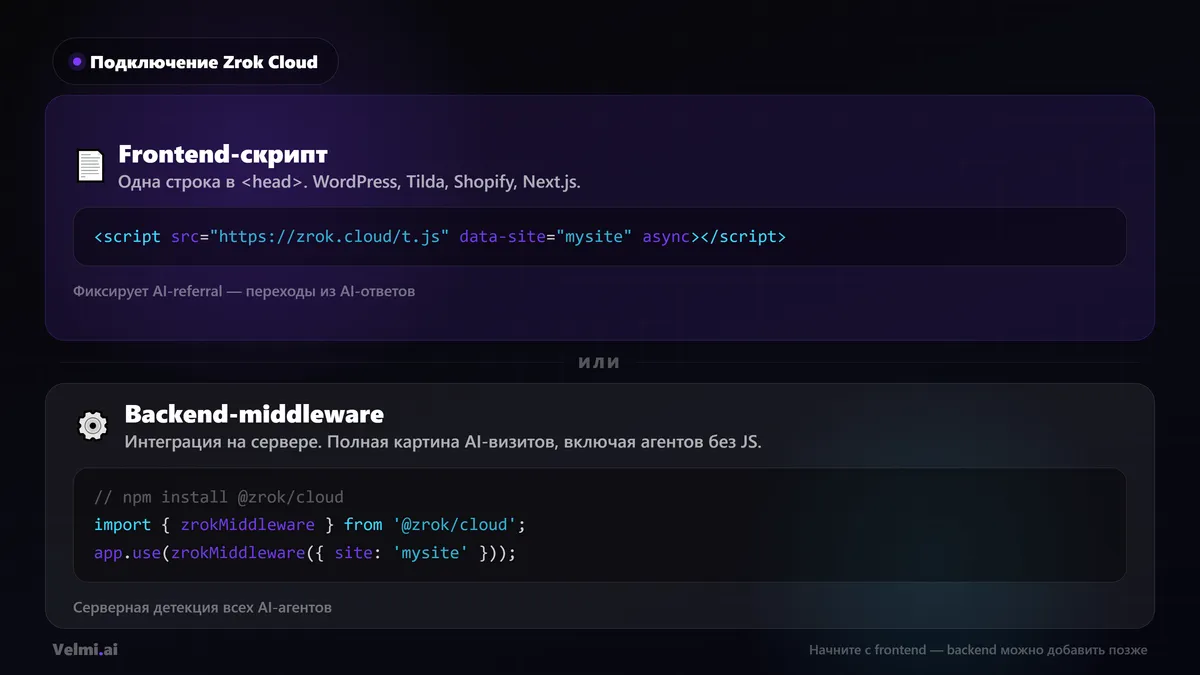
Task: Click the npm install @zrok/cloud comment
Action: pyautogui.click(x=219, y=497)
